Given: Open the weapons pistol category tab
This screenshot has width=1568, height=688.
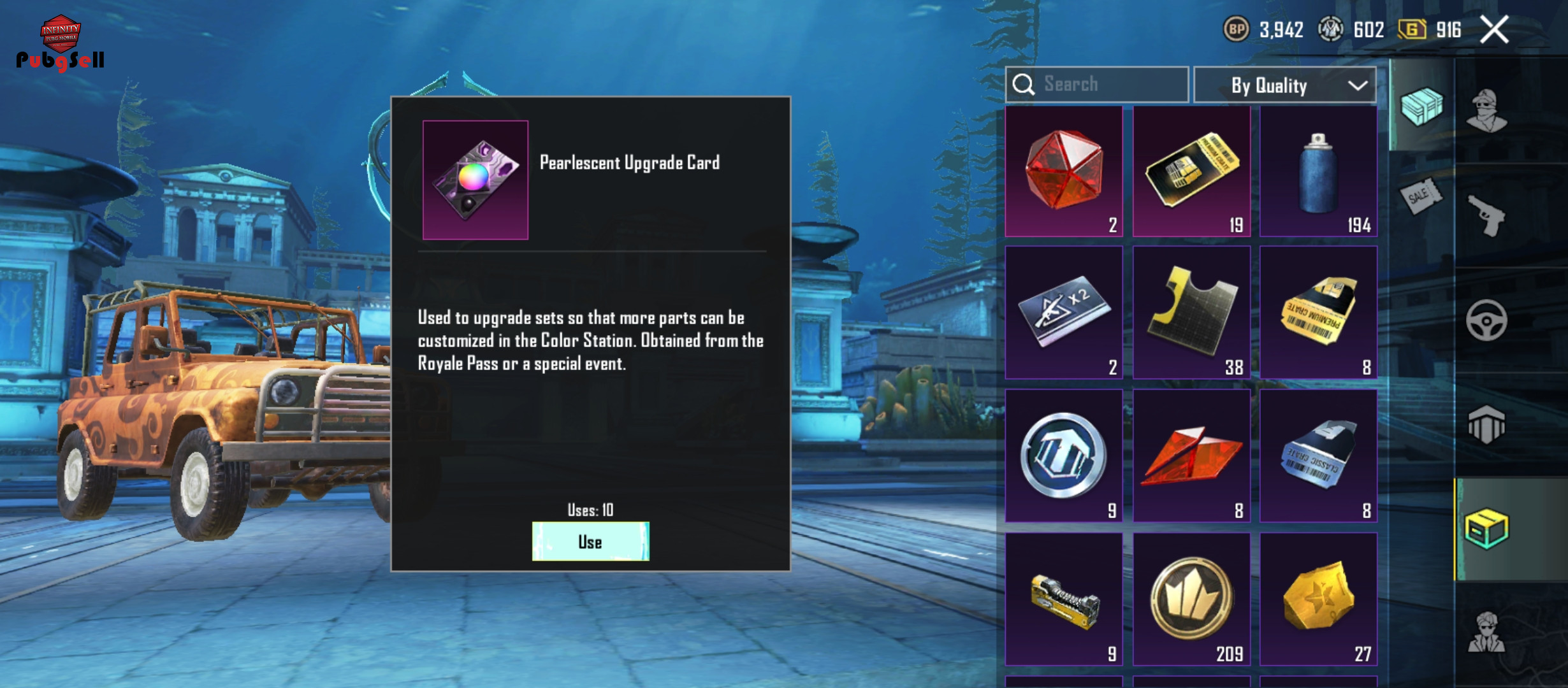Looking at the screenshot, I should (1487, 215).
